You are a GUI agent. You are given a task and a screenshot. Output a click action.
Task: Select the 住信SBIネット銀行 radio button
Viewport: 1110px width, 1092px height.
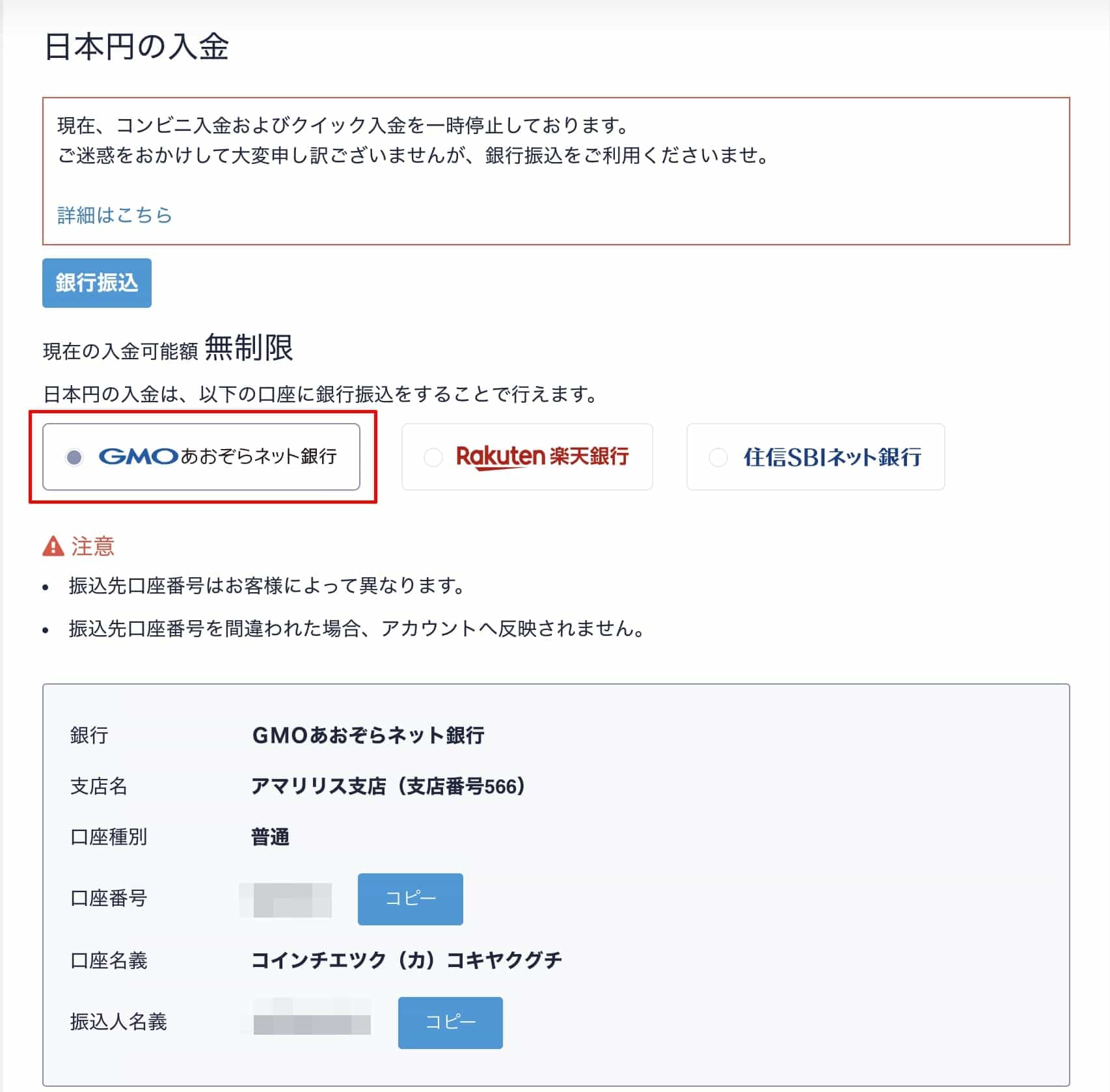pos(718,456)
